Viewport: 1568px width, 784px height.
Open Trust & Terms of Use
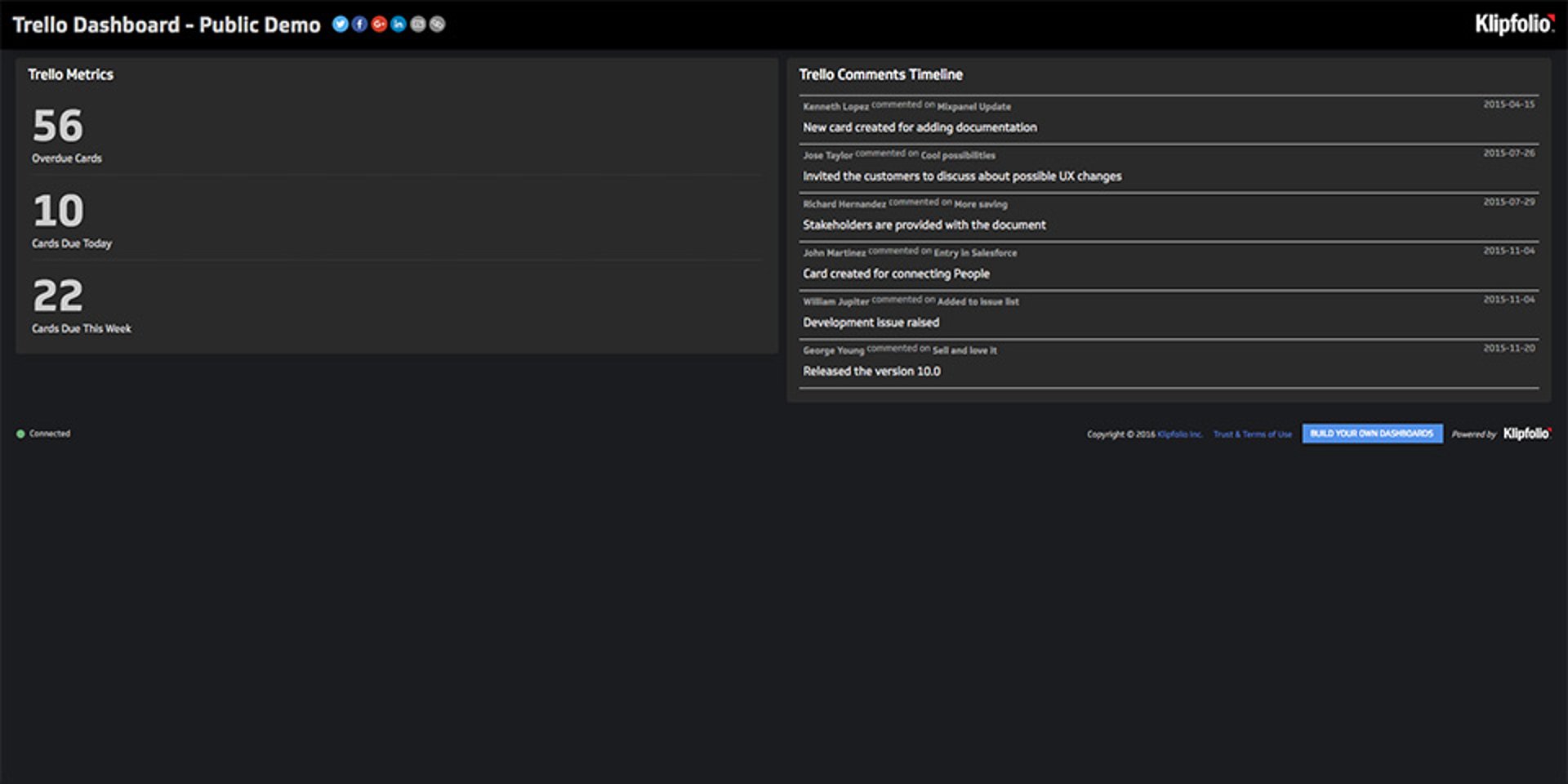1252,434
